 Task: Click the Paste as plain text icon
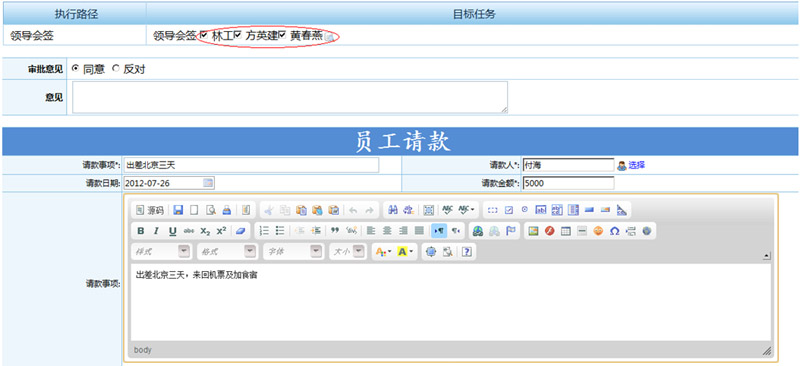tap(317, 210)
